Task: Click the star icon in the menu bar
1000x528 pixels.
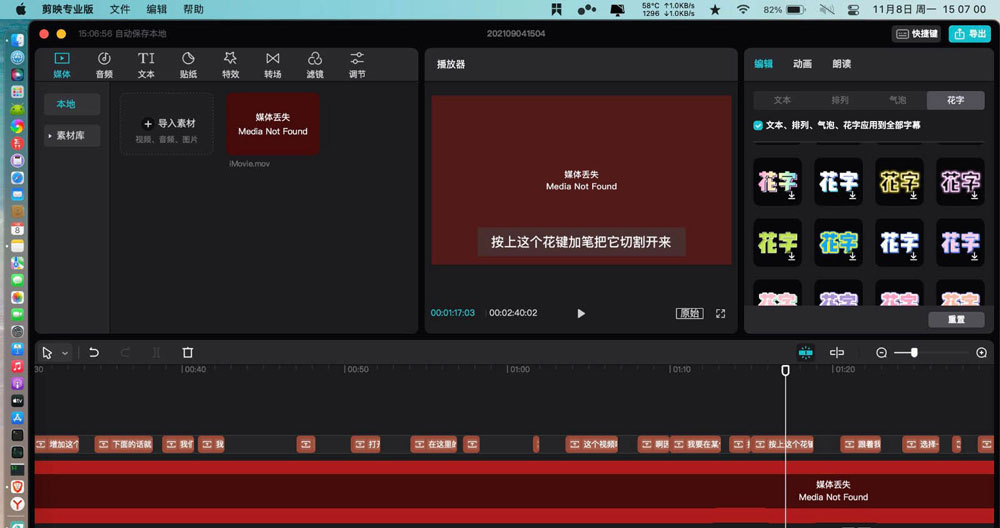Action: [x=715, y=10]
